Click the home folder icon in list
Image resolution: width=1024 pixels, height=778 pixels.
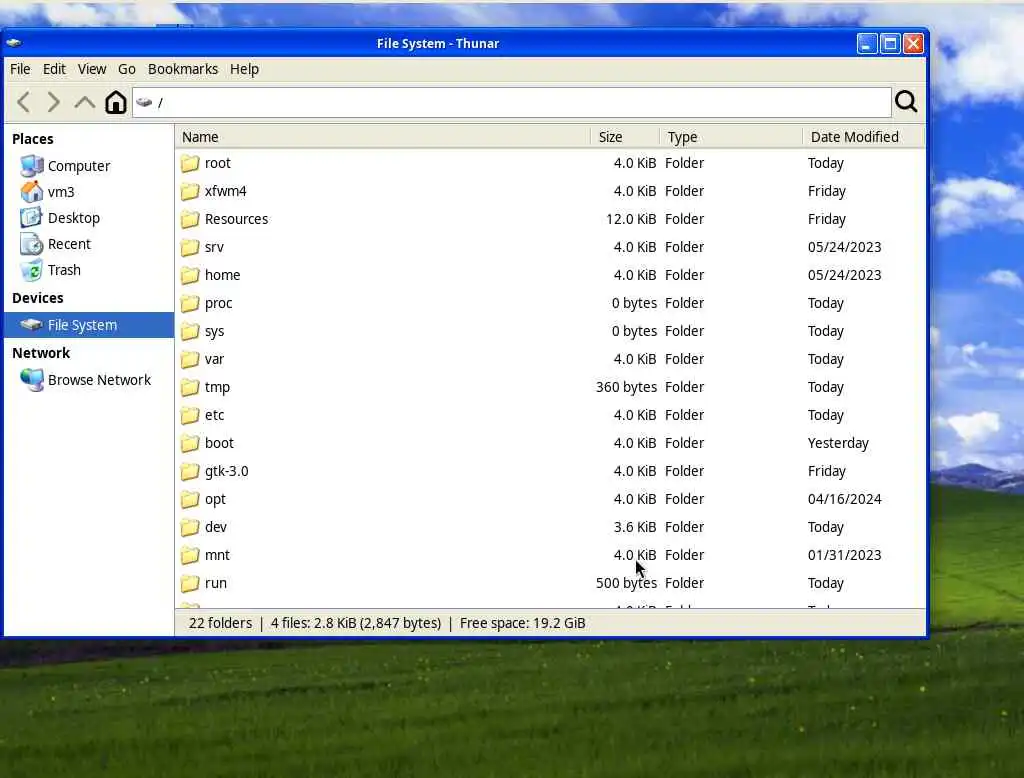pos(190,276)
